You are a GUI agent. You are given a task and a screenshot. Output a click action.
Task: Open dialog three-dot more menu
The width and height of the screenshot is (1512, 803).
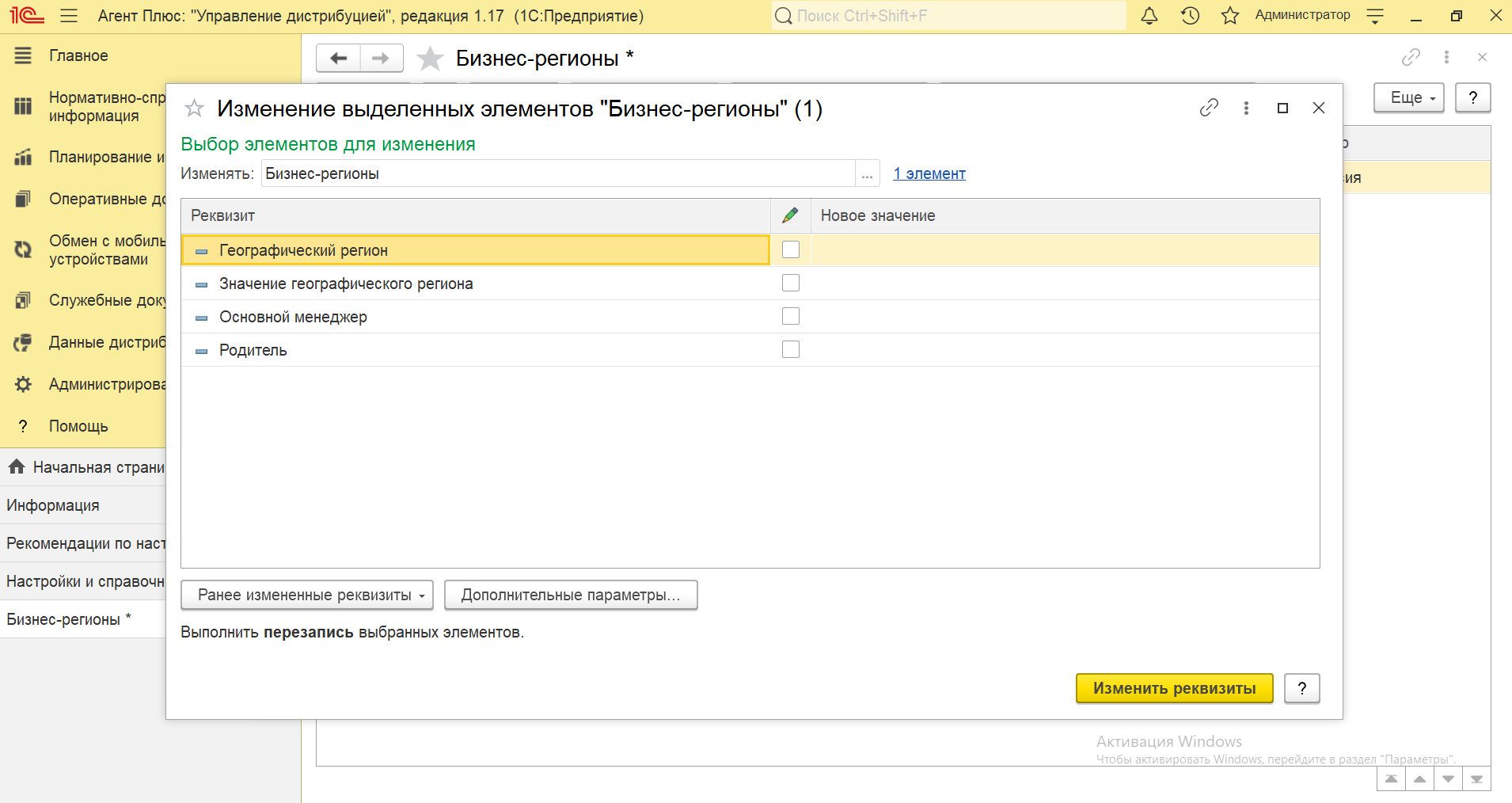tap(1246, 108)
